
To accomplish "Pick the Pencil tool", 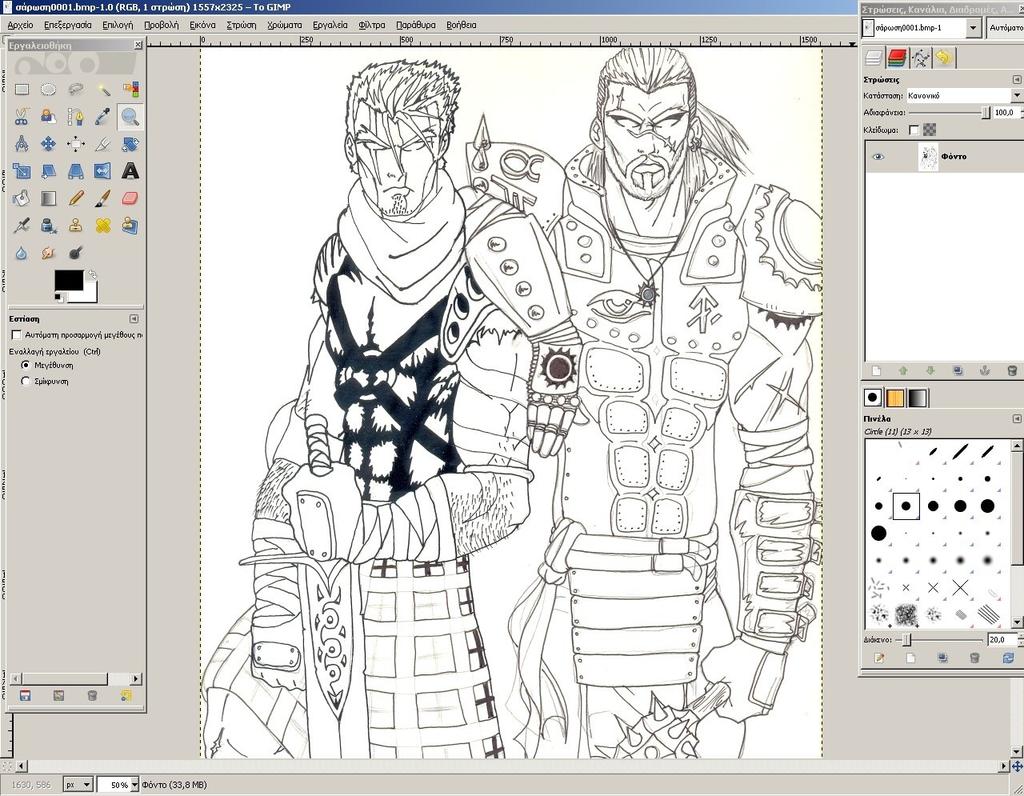I will (x=76, y=198).
